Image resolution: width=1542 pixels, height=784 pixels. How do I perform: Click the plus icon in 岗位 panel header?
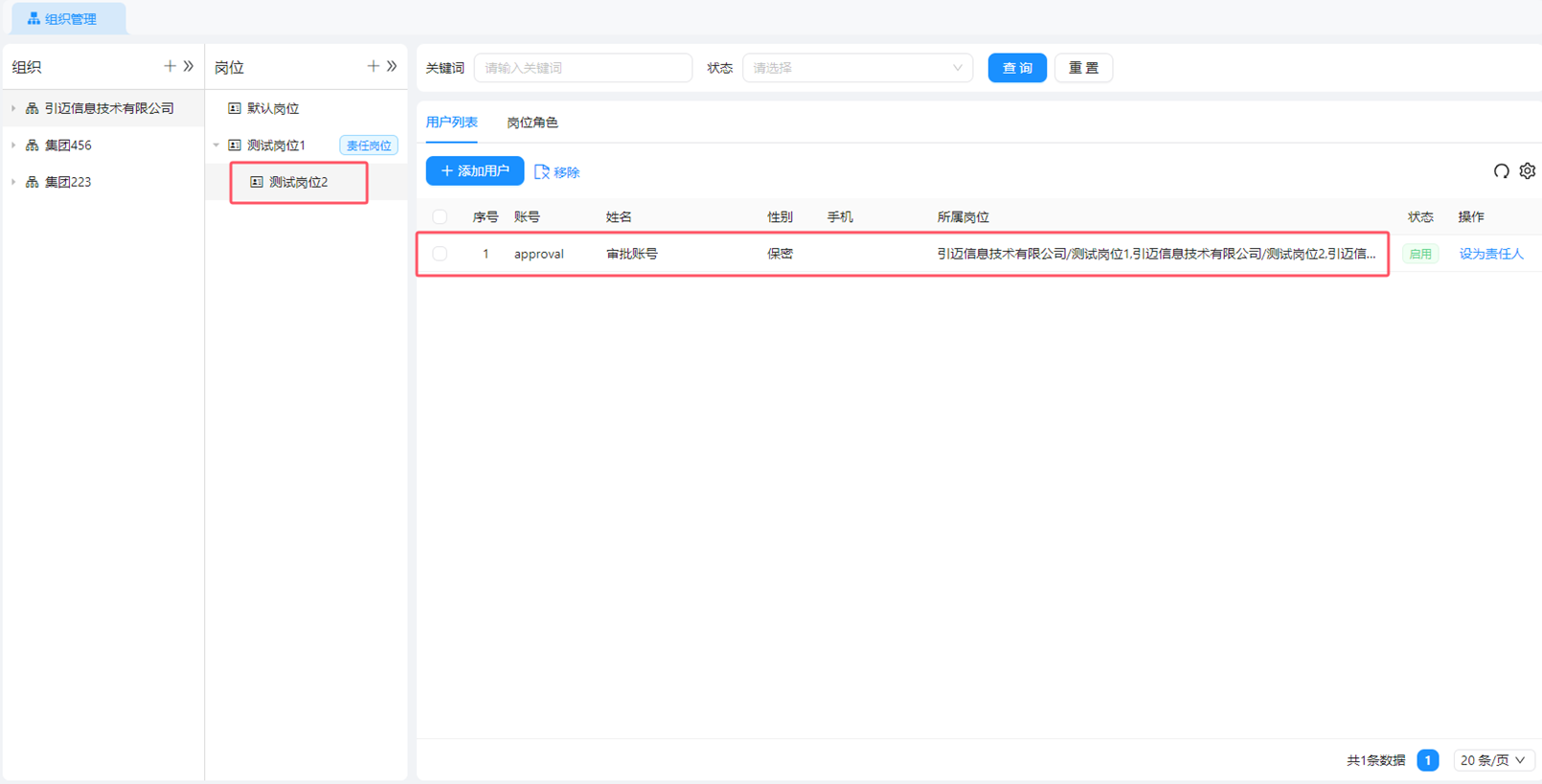click(x=373, y=66)
